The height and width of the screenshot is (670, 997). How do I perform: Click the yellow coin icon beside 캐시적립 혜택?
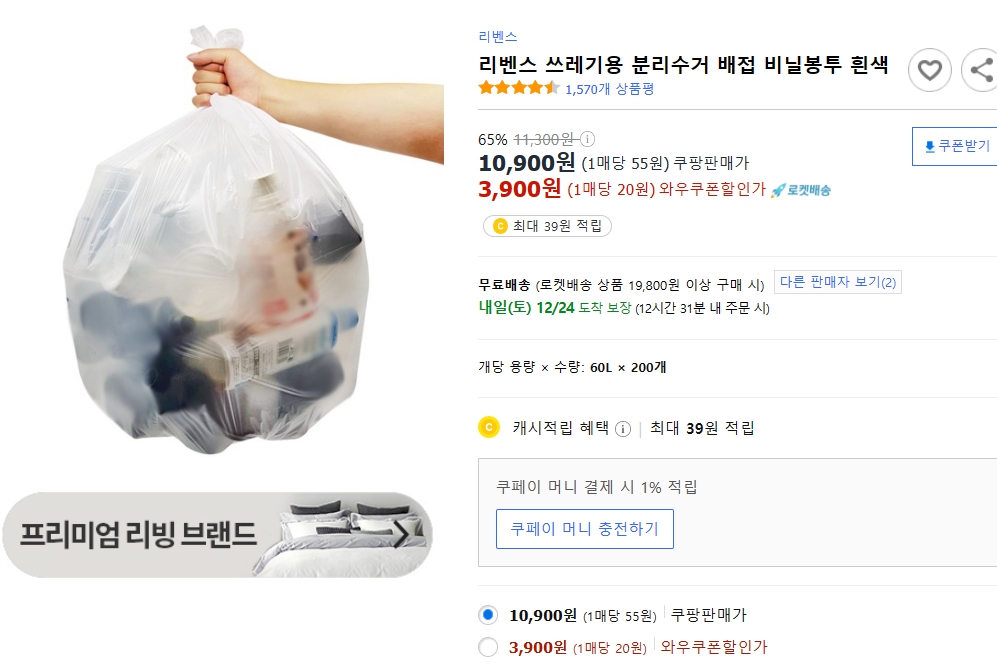[489, 428]
